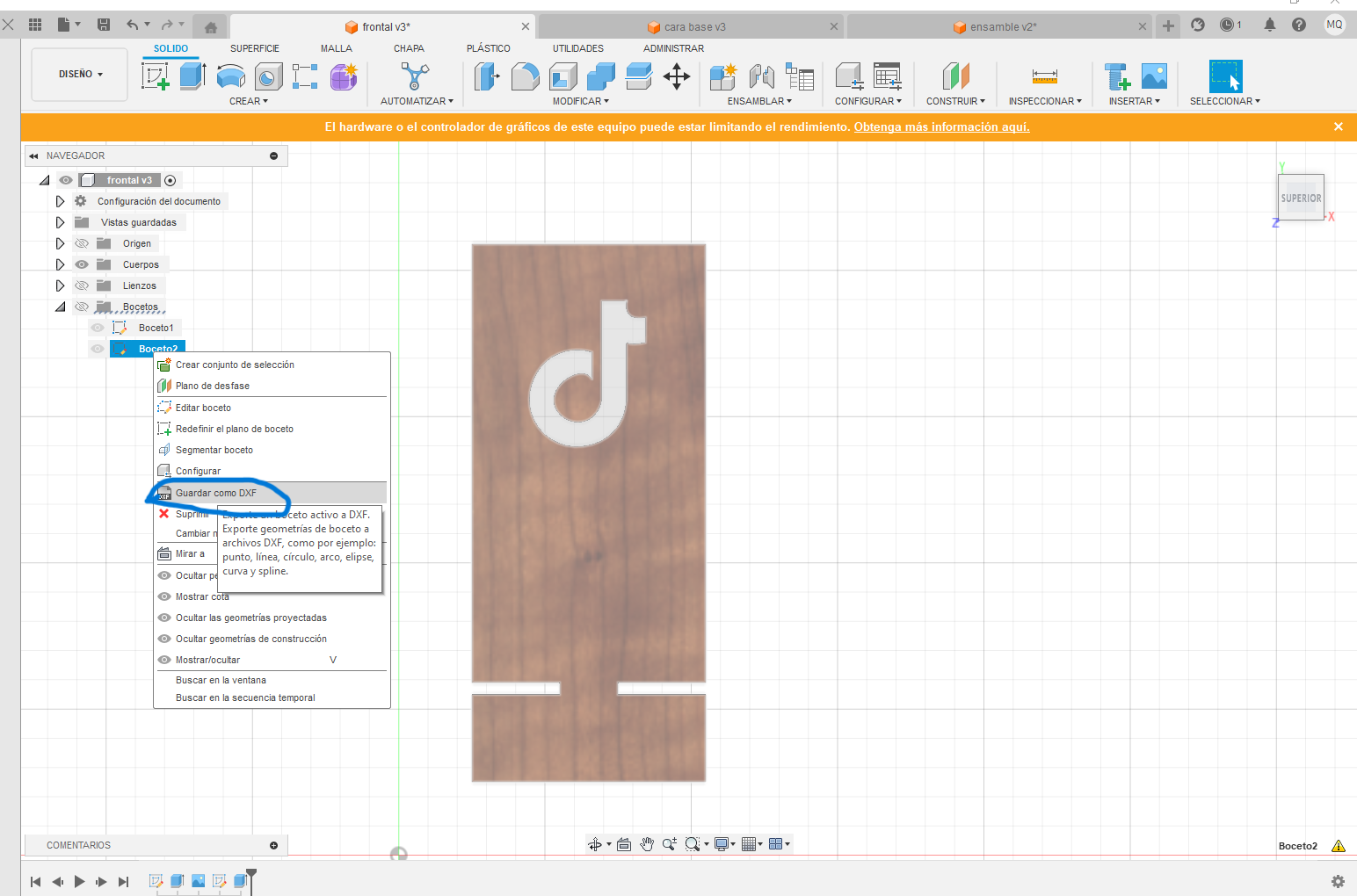
Task: Open the Measure tool
Action: [x=1045, y=76]
